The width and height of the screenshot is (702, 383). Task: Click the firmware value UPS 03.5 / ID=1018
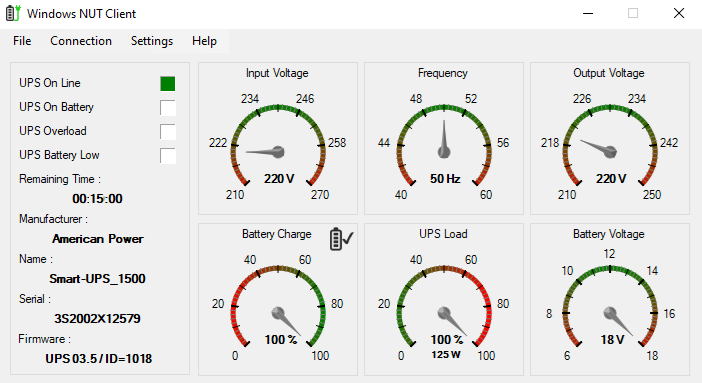(98, 359)
